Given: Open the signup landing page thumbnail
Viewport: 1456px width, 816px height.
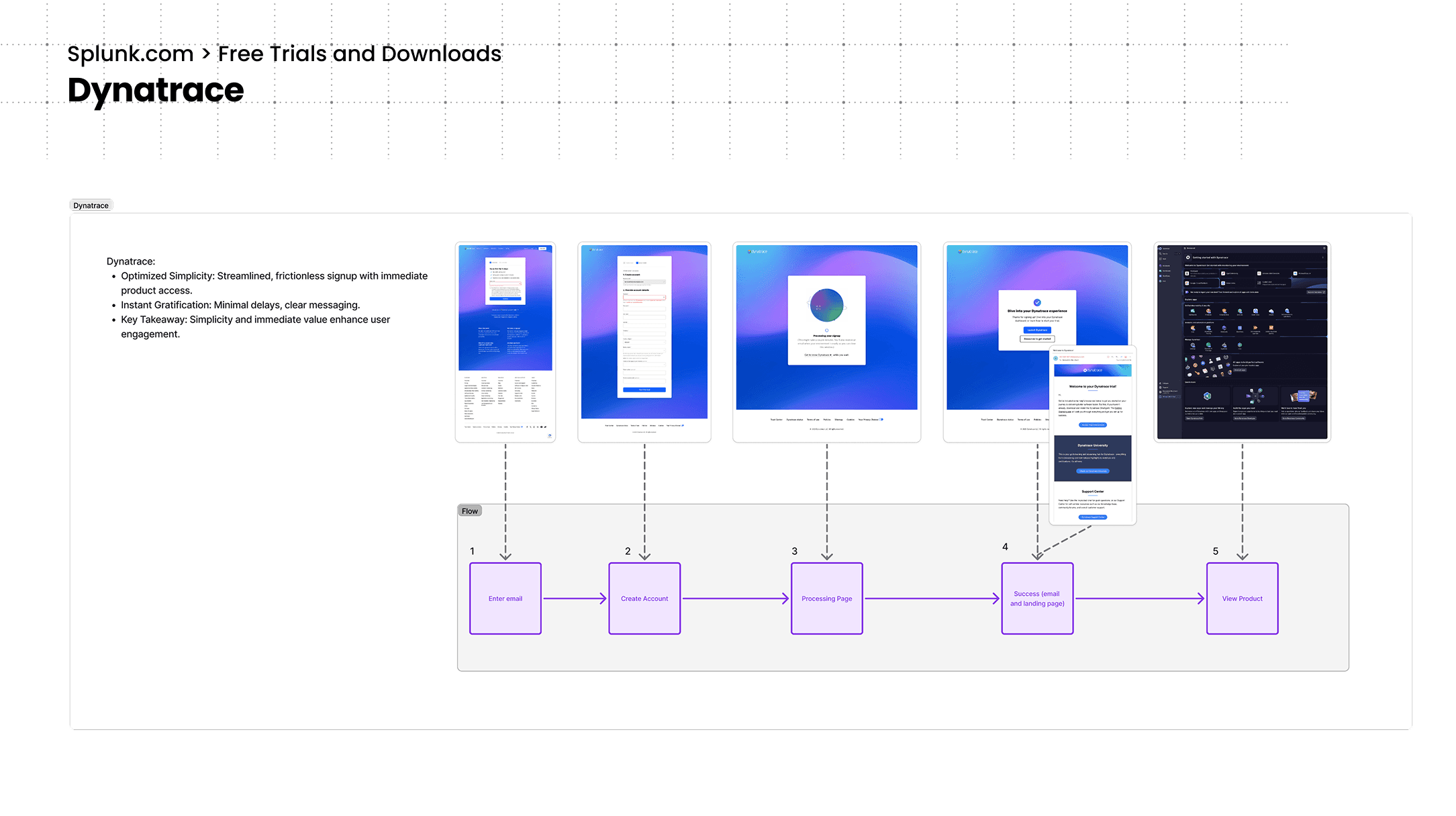Looking at the screenshot, I should point(505,341).
